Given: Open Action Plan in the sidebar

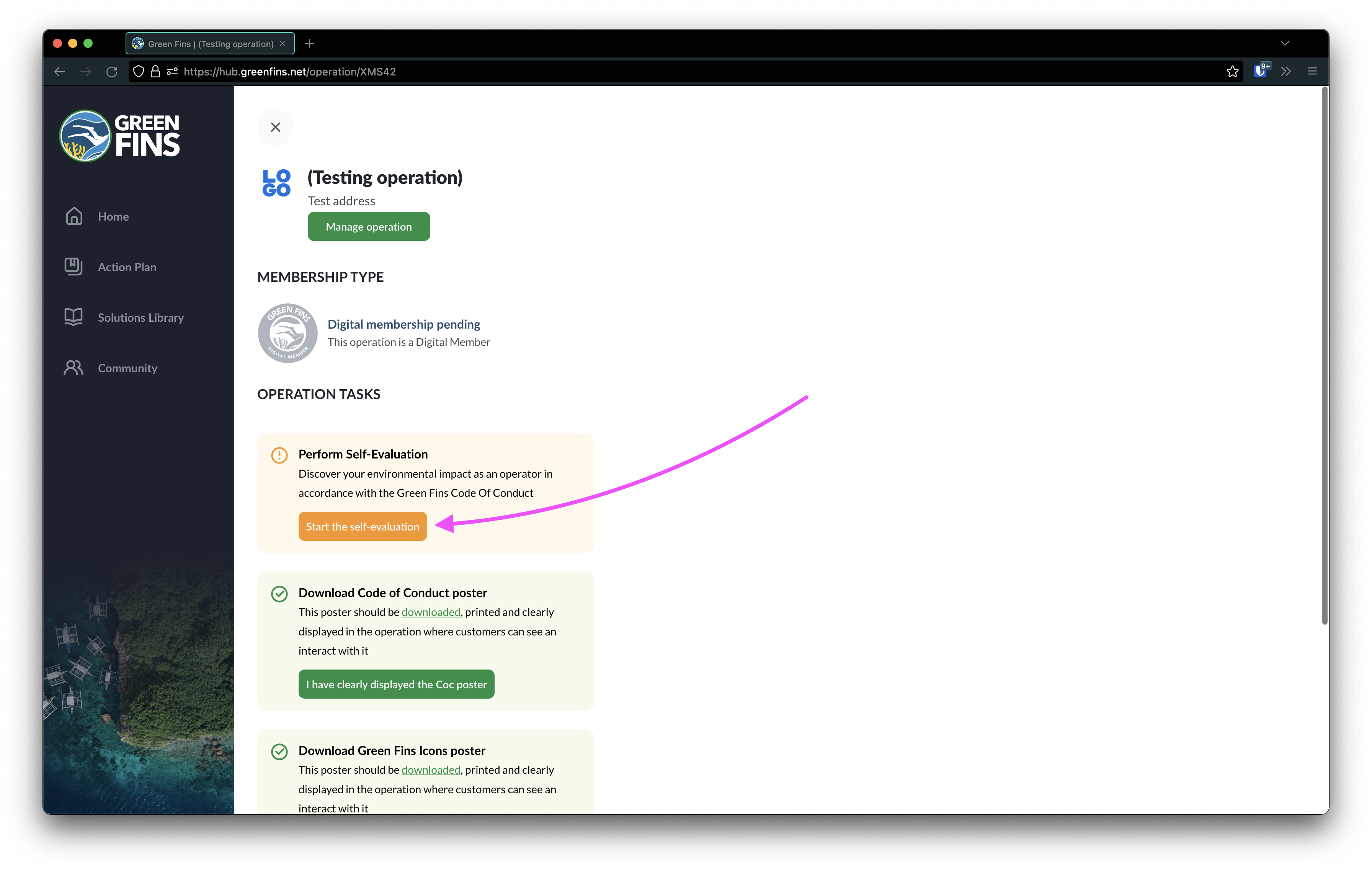Looking at the screenshot, I should click(x=126, y=267).
